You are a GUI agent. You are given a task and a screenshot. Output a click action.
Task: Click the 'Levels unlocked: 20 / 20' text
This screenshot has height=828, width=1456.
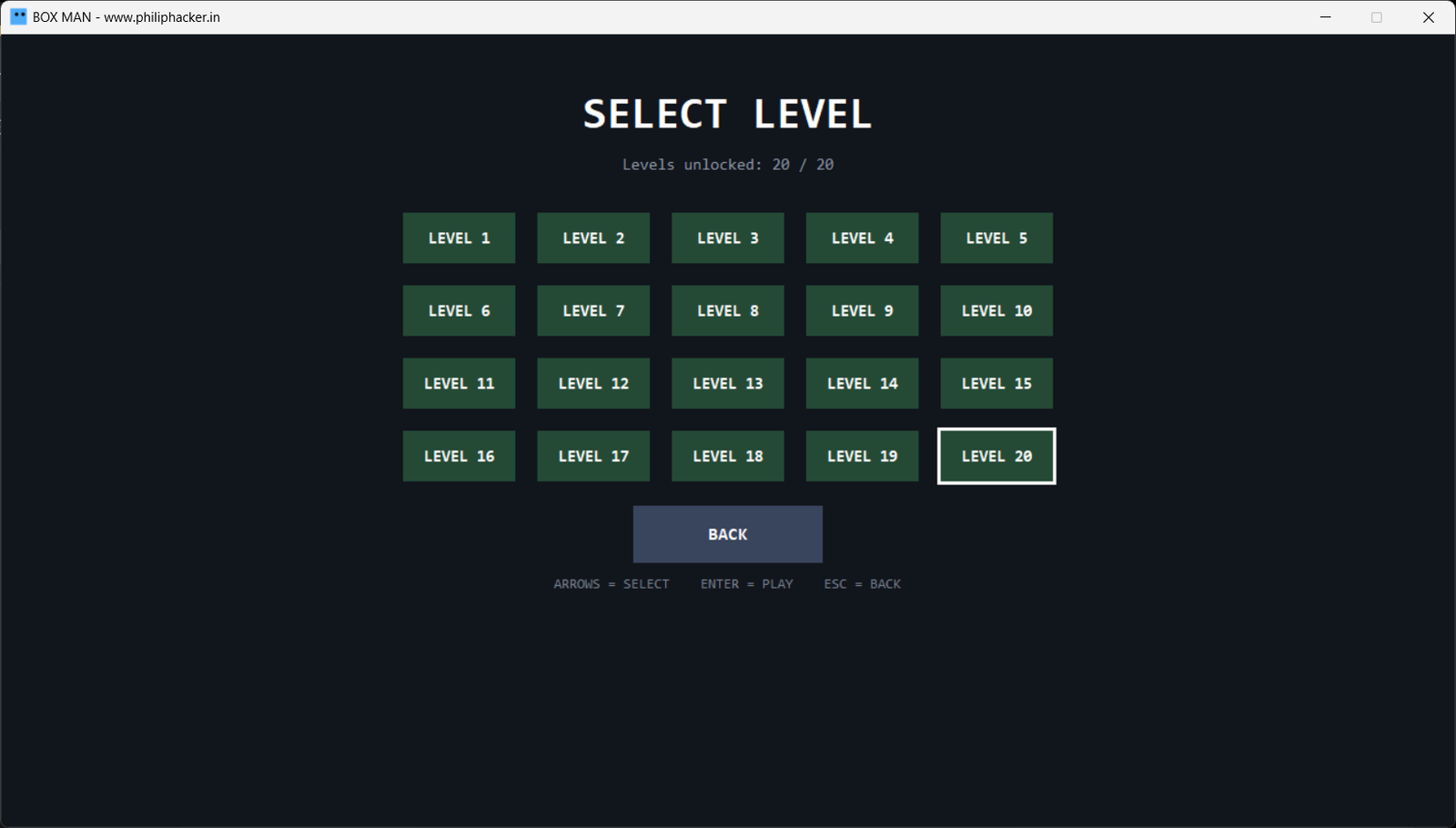pyautogui.click(x=728, y=165)
